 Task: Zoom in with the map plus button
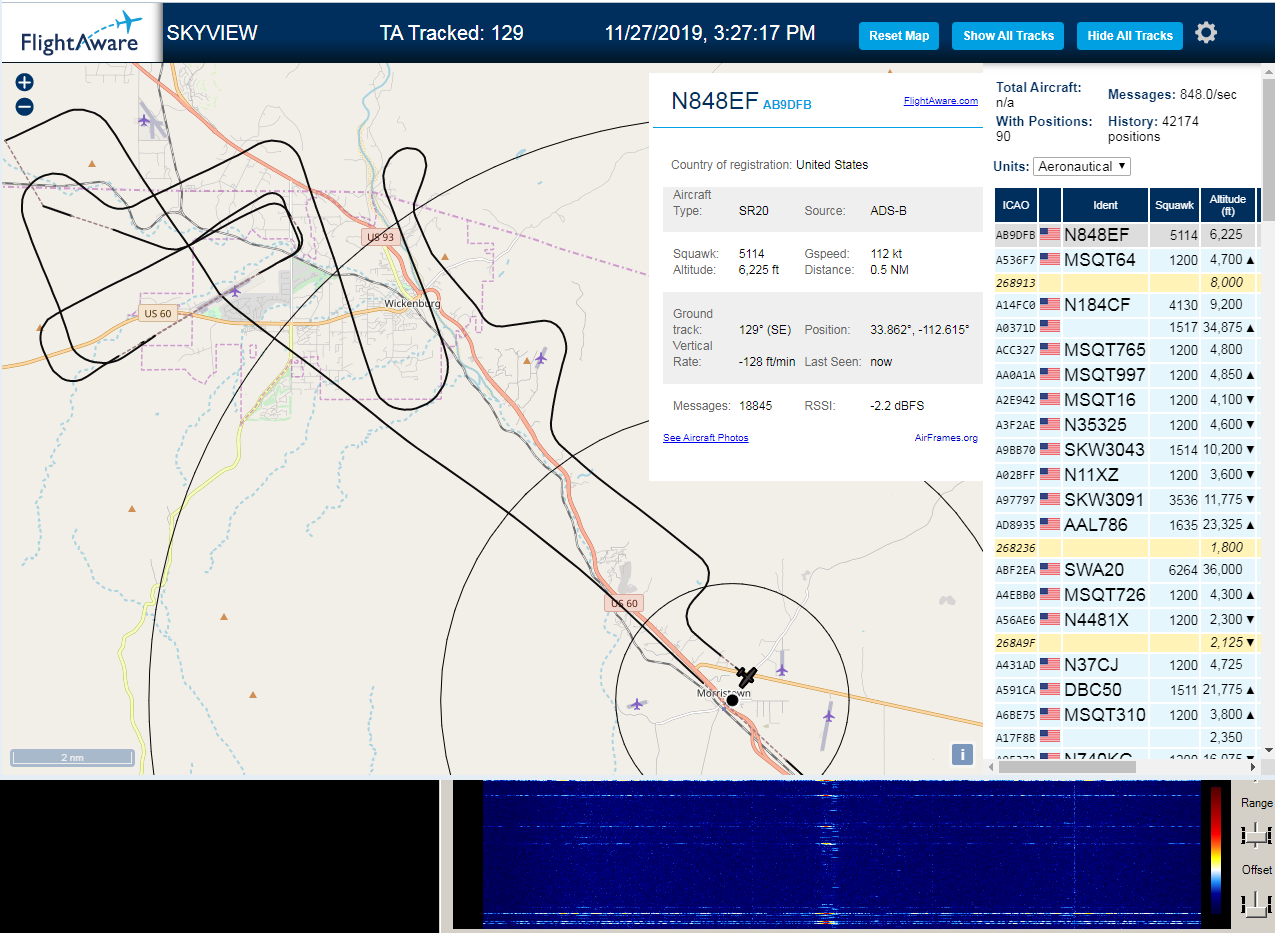pos(25,83)
